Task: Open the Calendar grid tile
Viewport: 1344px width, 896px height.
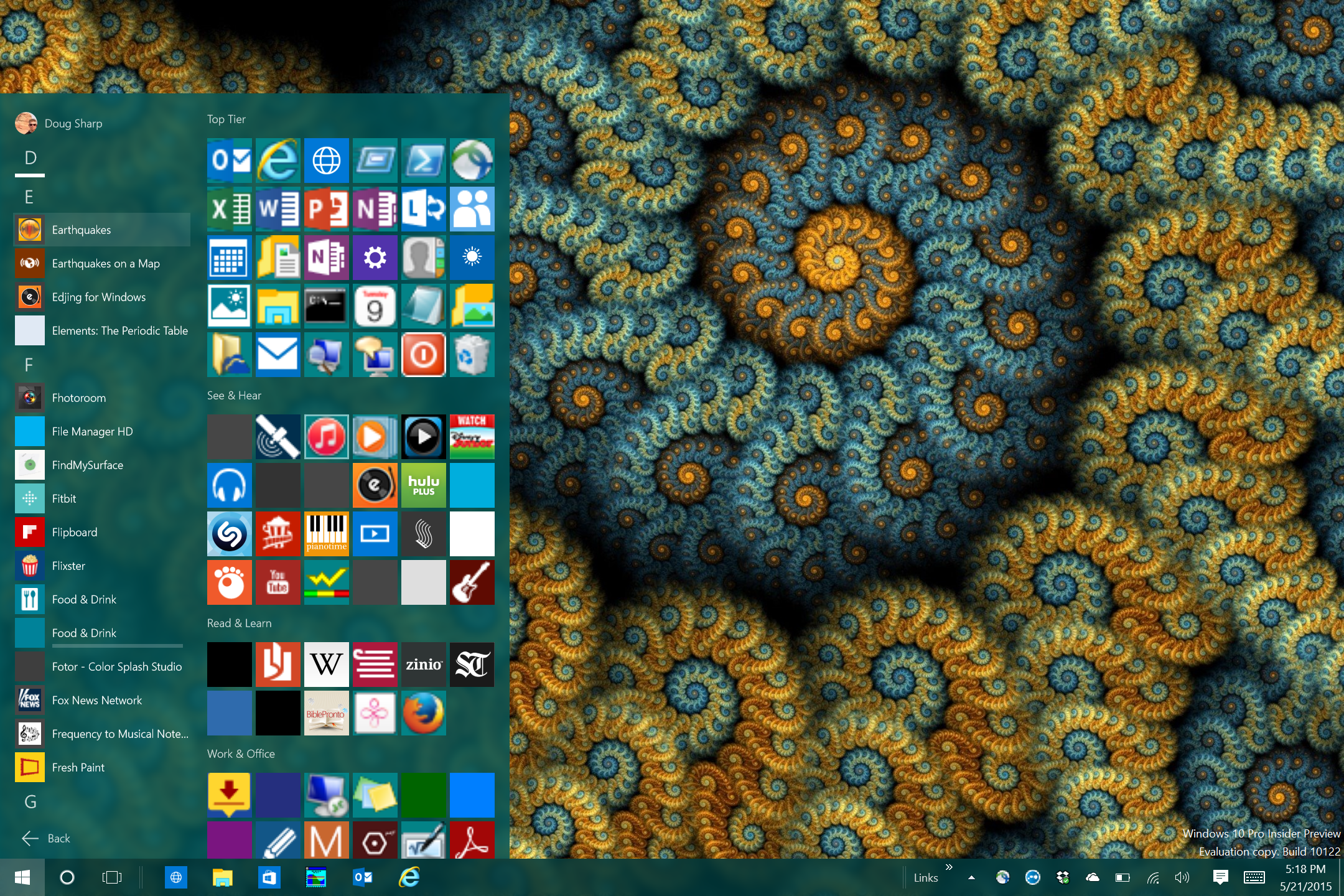Action: pos(230,258)
